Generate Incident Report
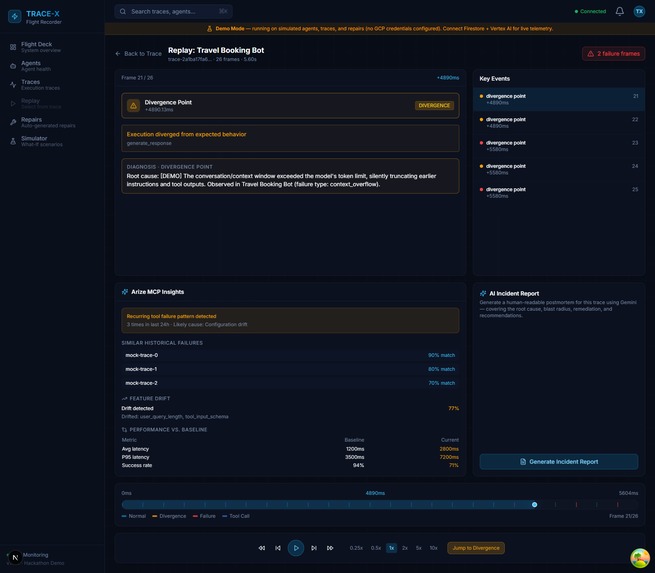Image resolution: width=655 pixels, height=573 pixels. (559, 462)
